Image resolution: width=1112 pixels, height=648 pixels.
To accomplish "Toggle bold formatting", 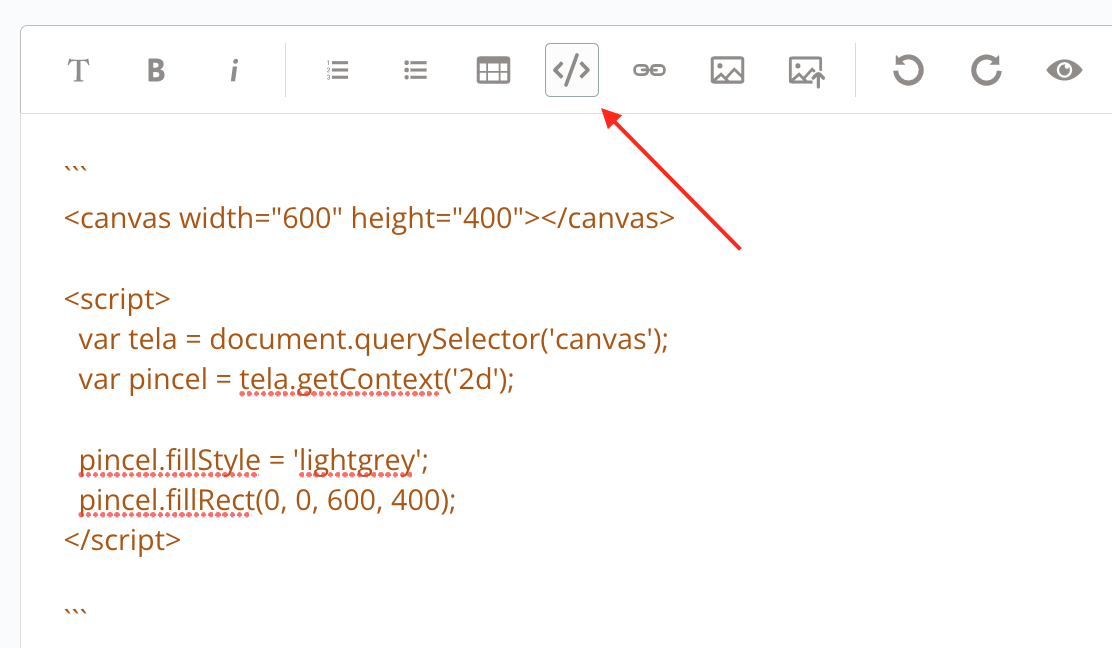I will 155,70.
